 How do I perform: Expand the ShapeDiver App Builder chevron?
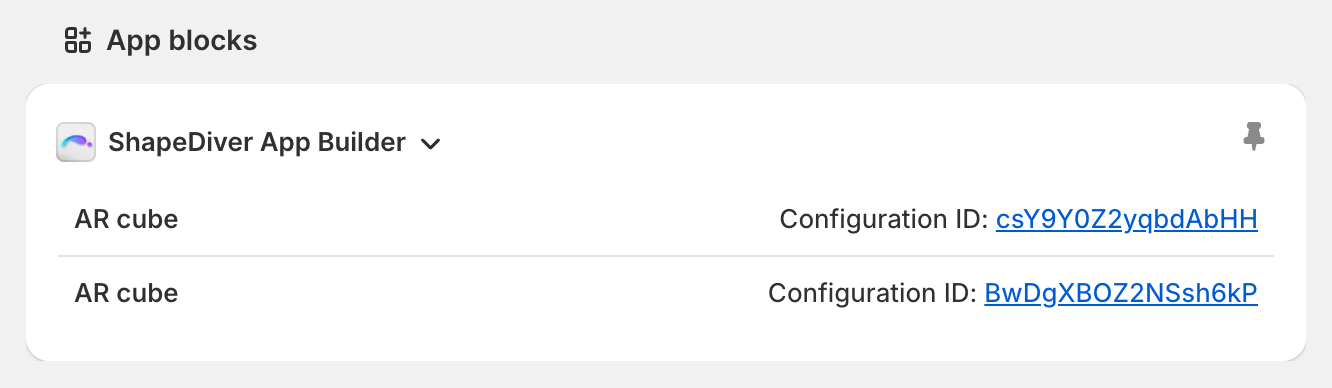(431, 144)
